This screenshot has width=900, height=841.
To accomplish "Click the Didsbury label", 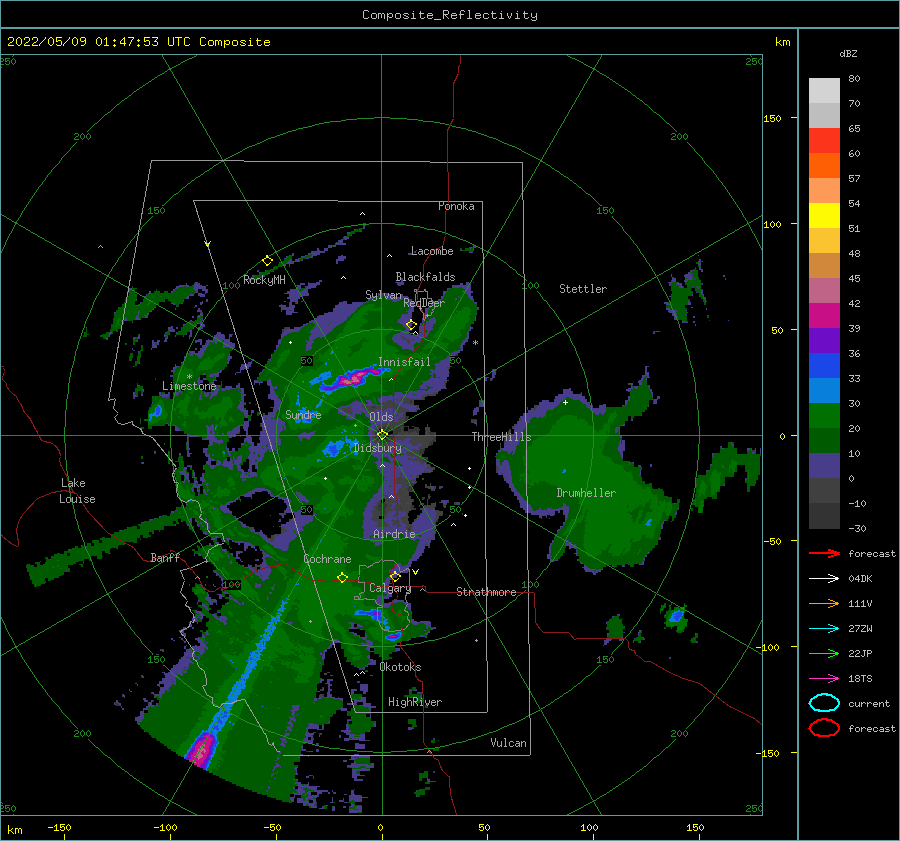I will tap(377, 448).
